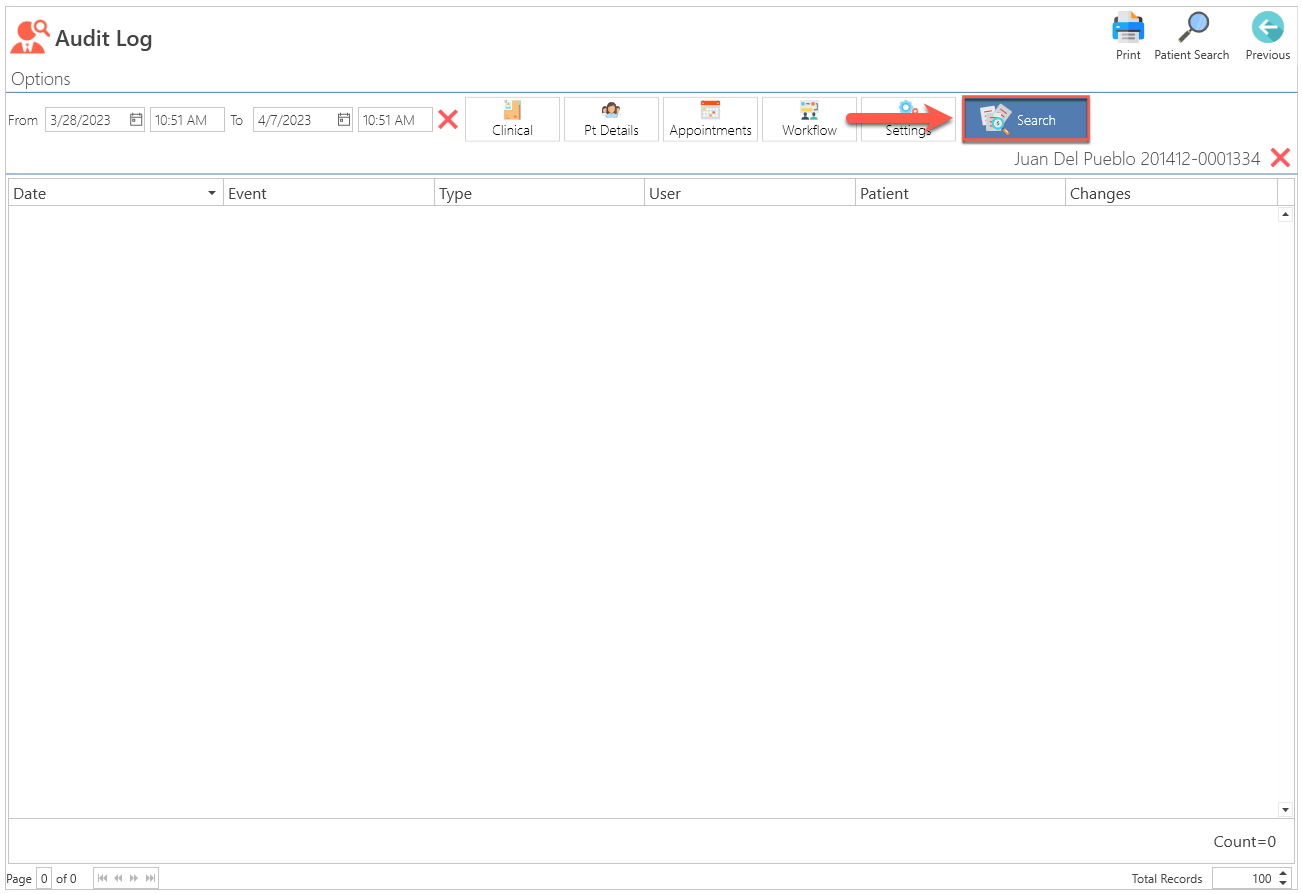
Task: Open the To date calendar picker
Action: (x=344, y=120)
